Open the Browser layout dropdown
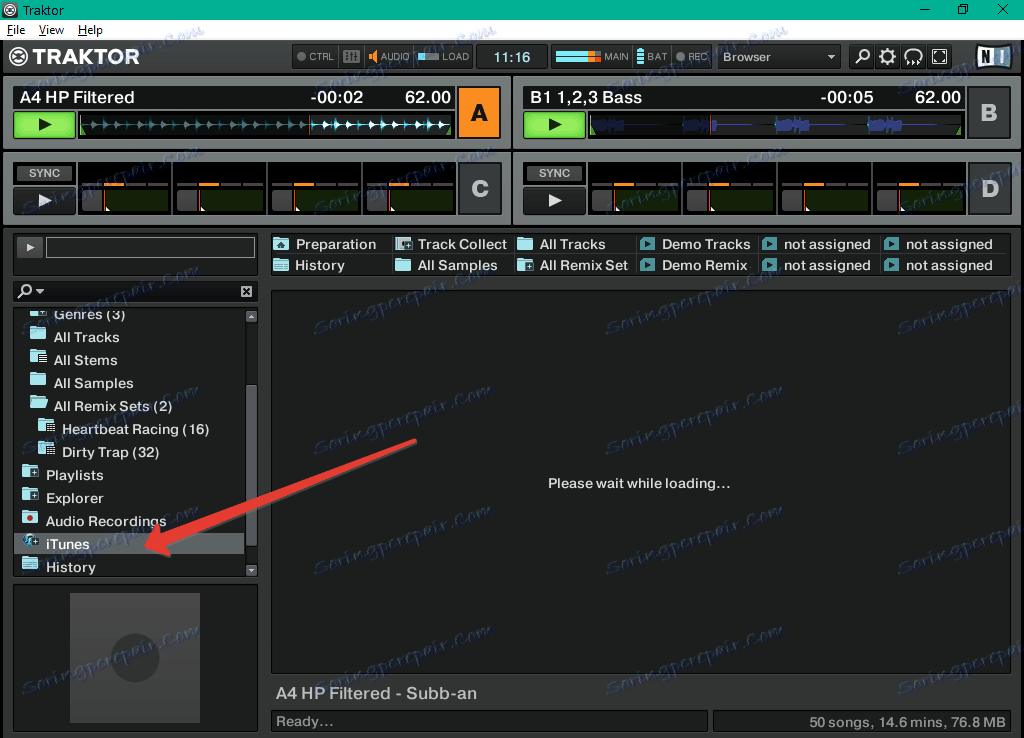1024x738 pixels. coord(779,57)
